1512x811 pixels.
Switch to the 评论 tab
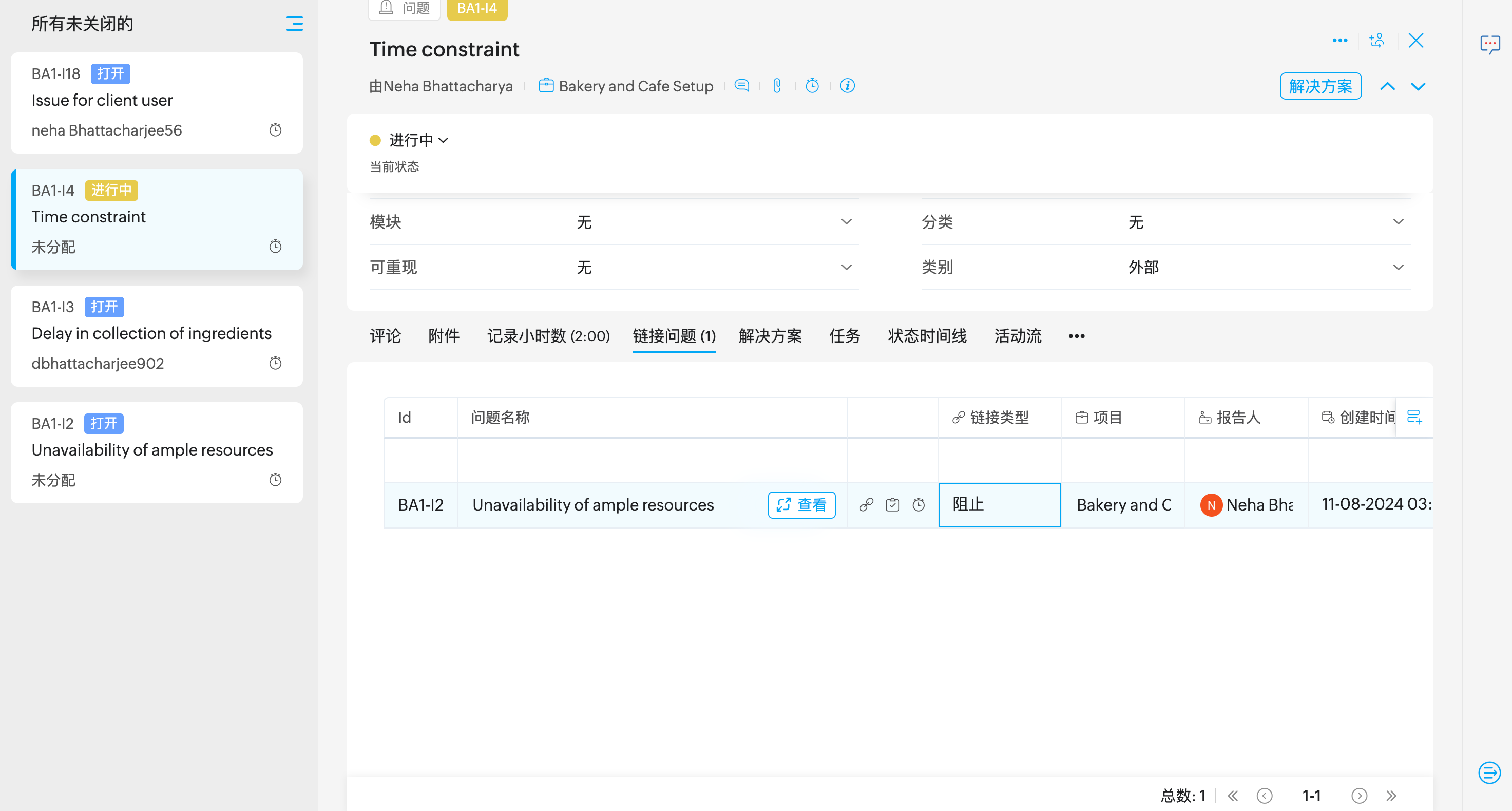[x=385, y=336]
